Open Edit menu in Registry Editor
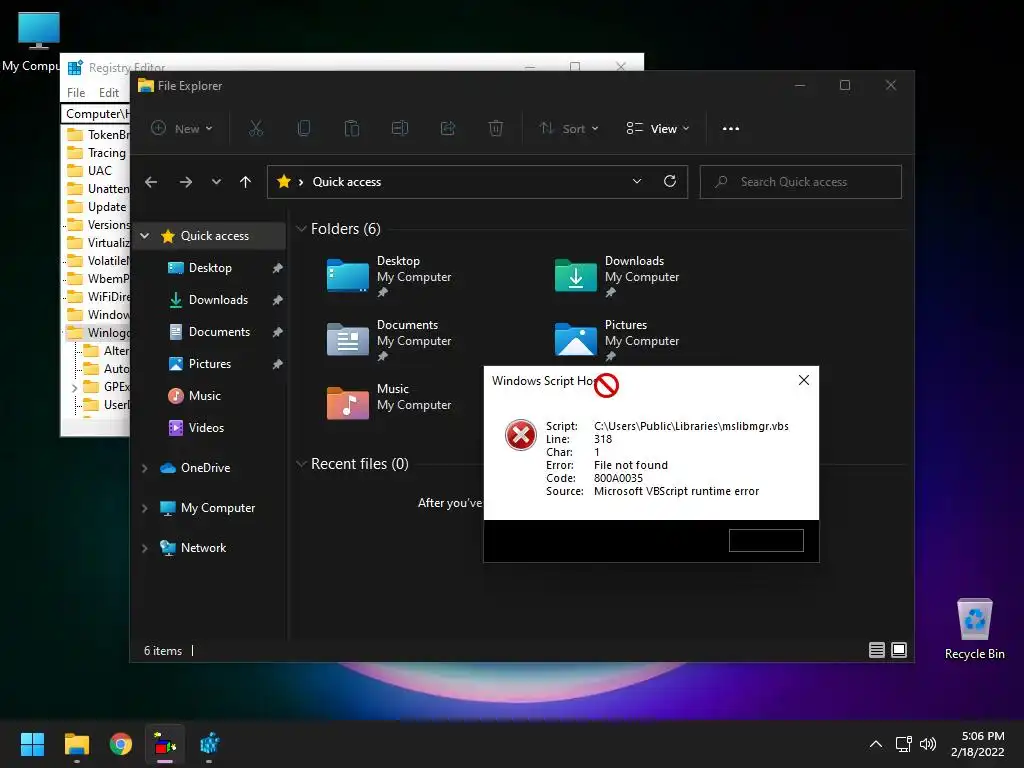 [x=109, y=93]
